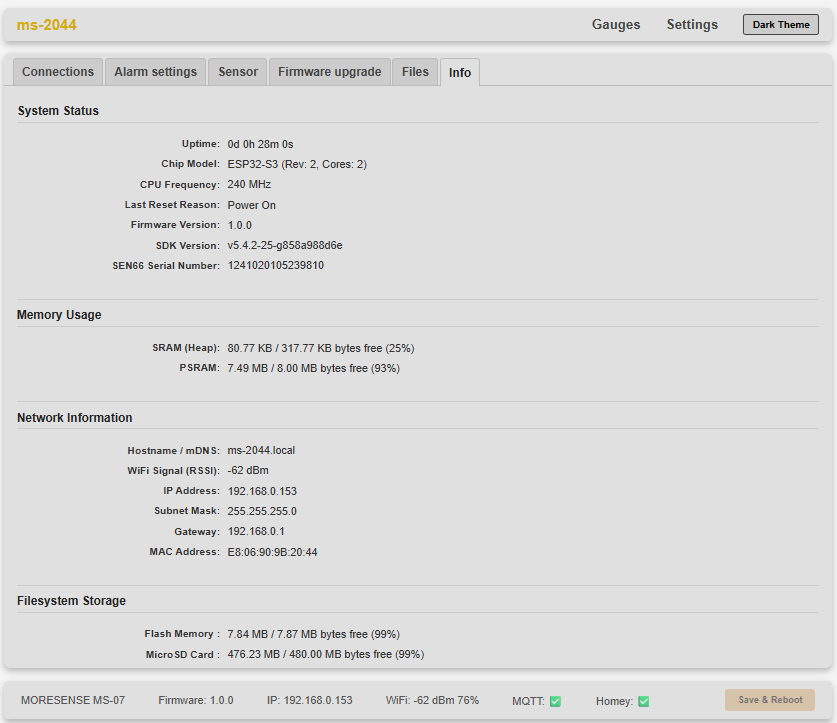Click the System Status section heading
837x723 pixels.
[x=58, y=111]
